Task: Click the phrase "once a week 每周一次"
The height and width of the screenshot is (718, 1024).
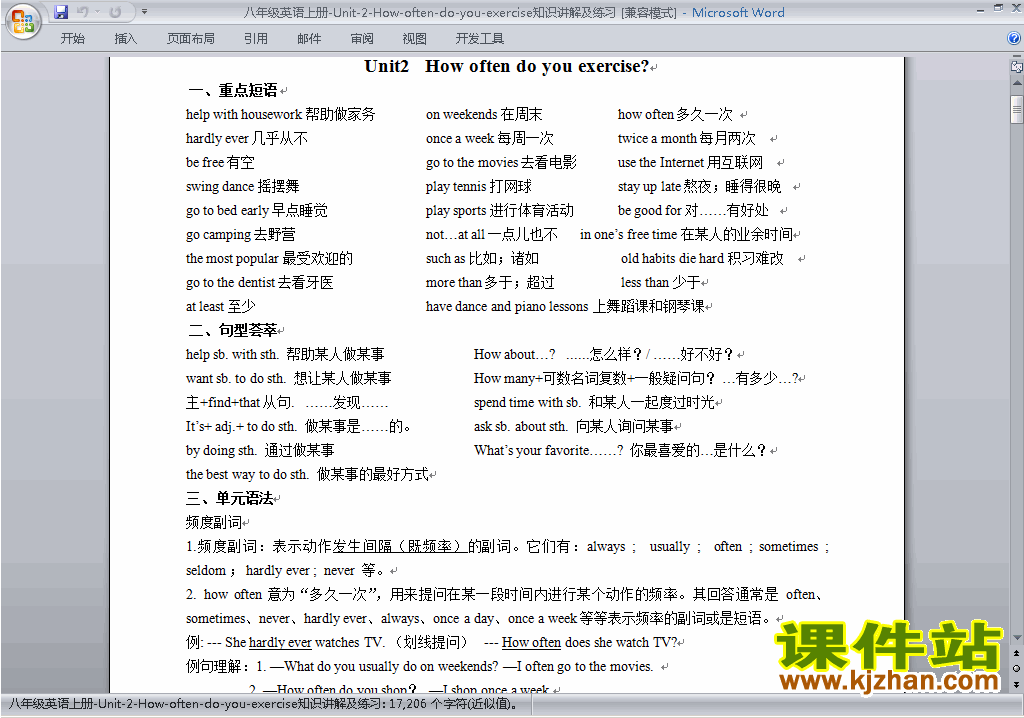Action: pyautogui.click(x=490, y=139)
